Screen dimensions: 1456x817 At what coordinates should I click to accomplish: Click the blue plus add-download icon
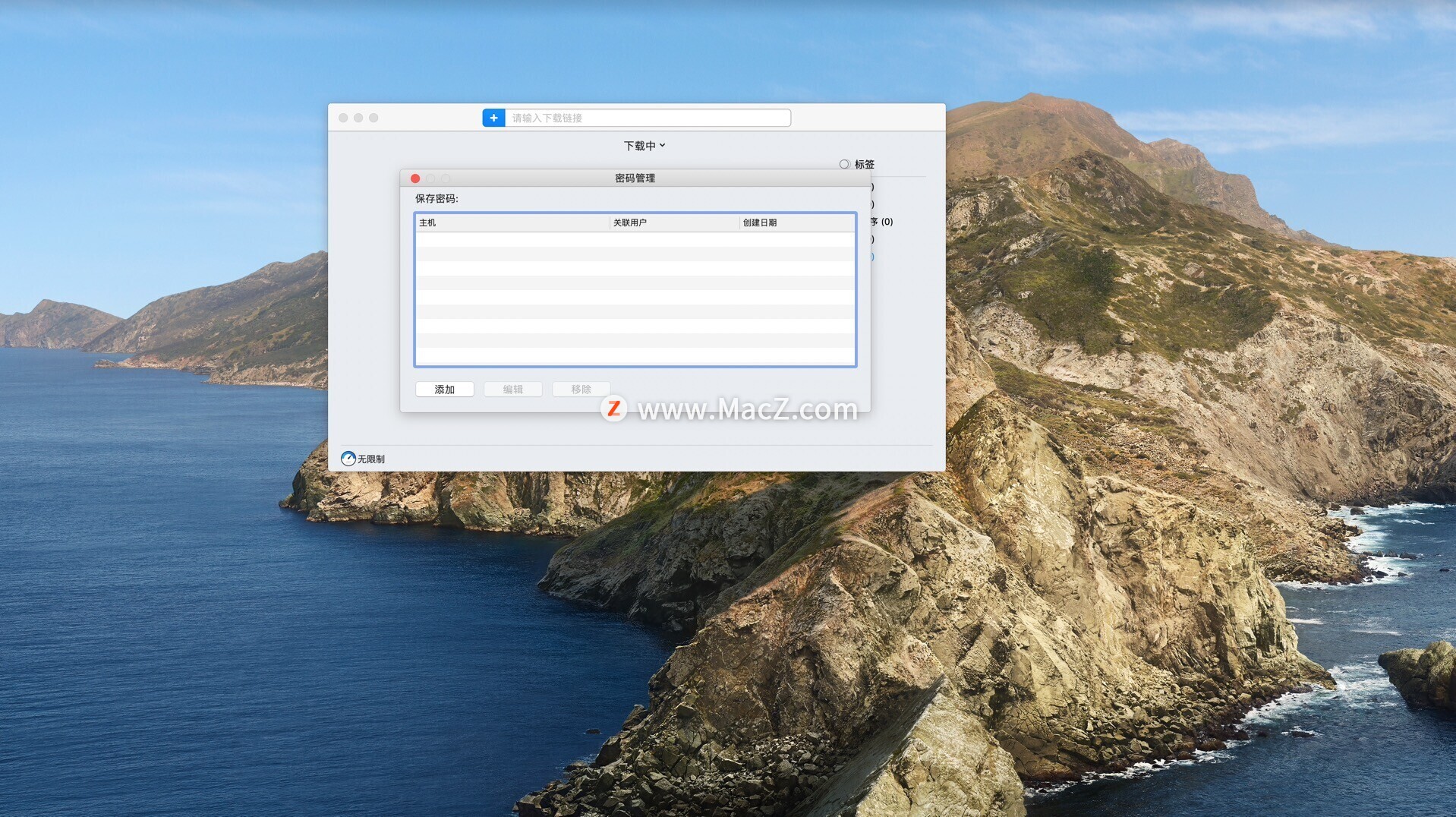(493, 118)
